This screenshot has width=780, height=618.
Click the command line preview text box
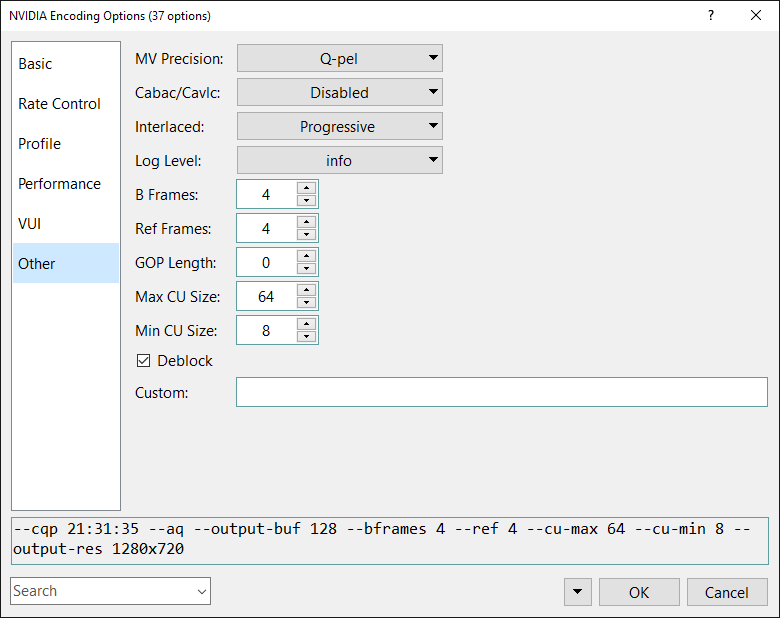click(390, 541)
